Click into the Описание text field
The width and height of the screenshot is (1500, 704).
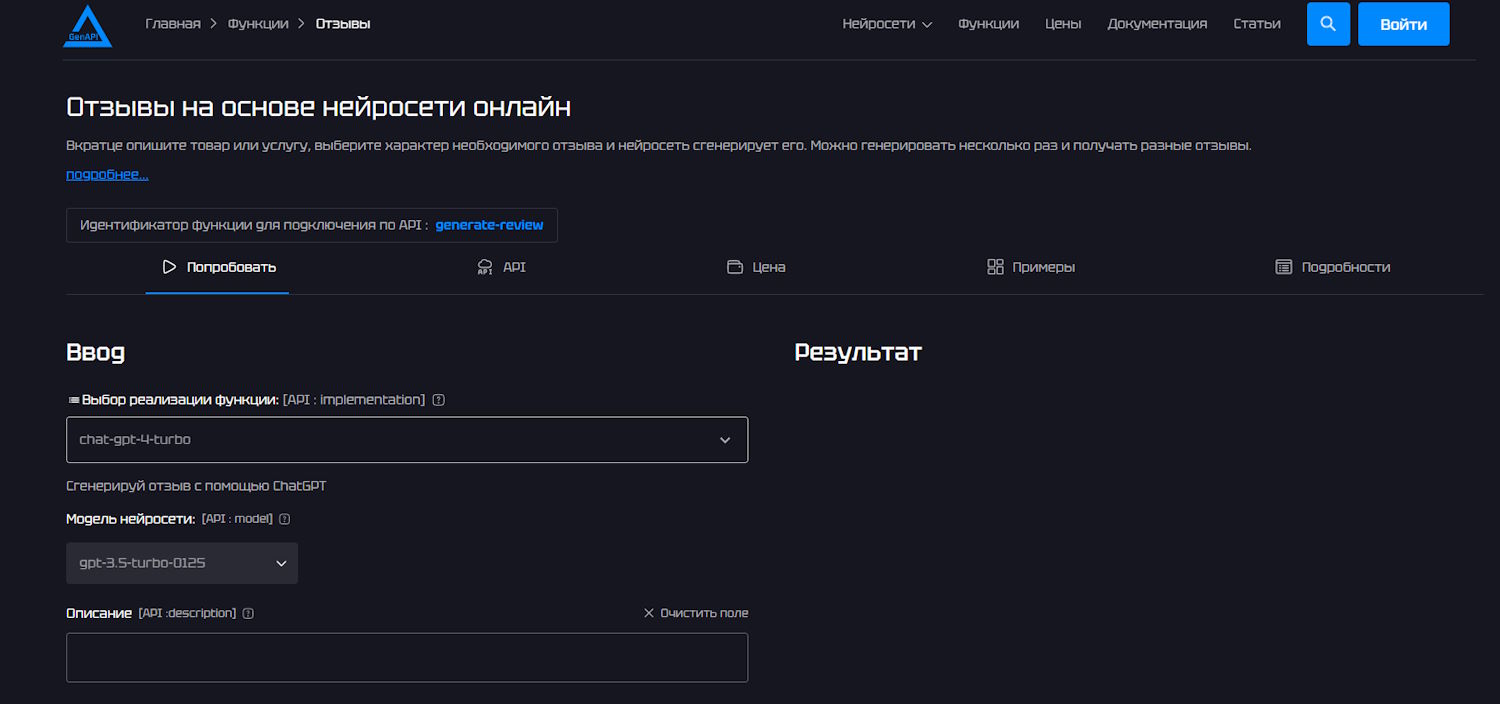[407, 657]
